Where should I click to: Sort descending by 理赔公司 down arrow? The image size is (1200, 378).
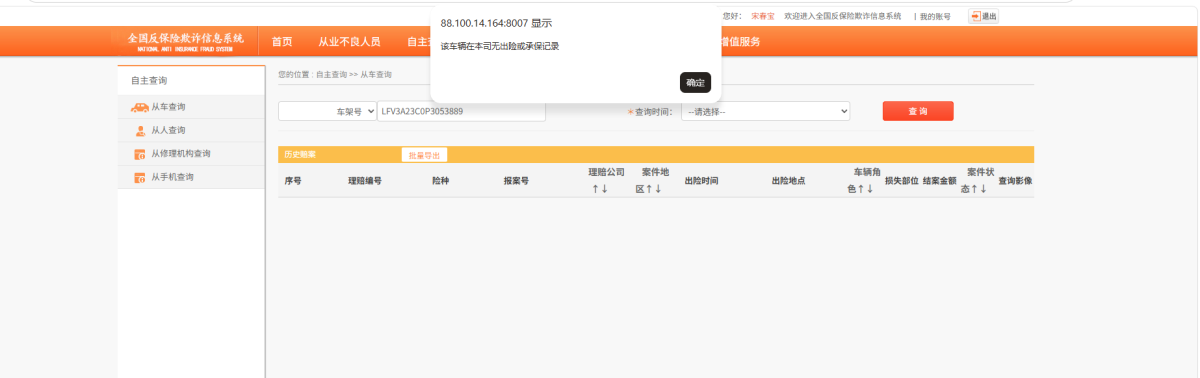point(604,189)
